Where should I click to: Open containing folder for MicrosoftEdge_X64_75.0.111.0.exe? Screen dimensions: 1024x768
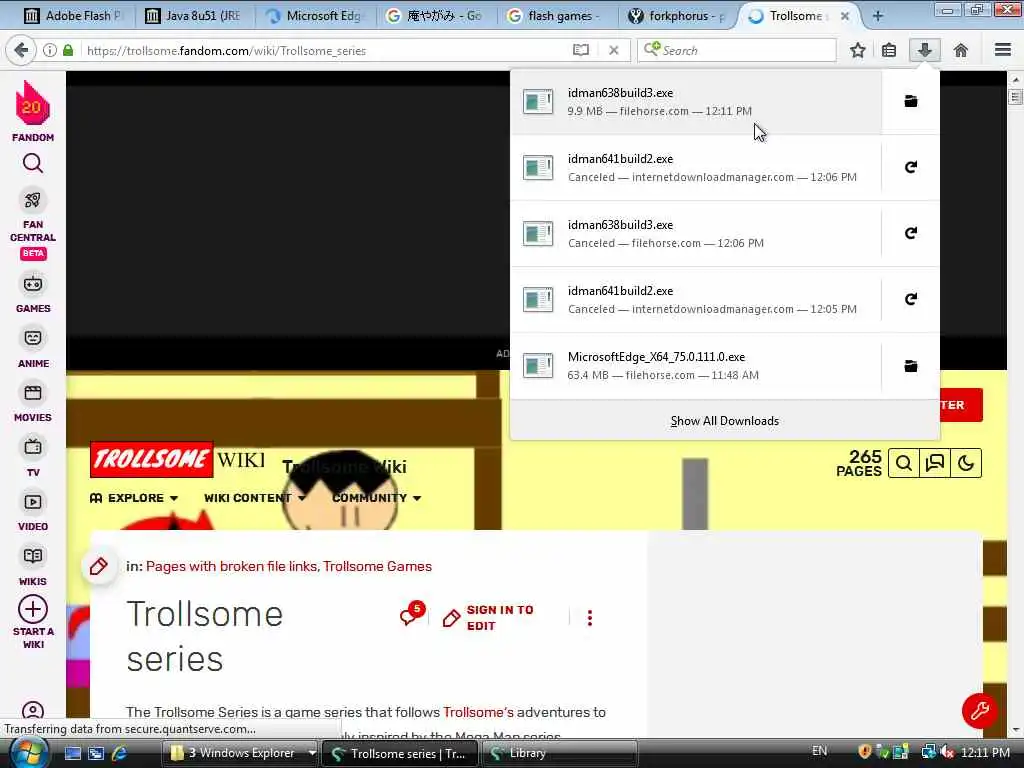click(x=910, y=366)
